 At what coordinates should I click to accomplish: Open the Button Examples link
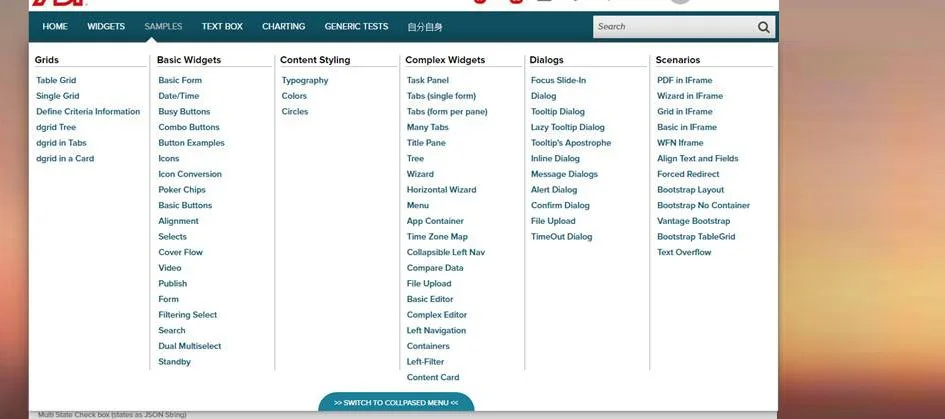[192, 143]
